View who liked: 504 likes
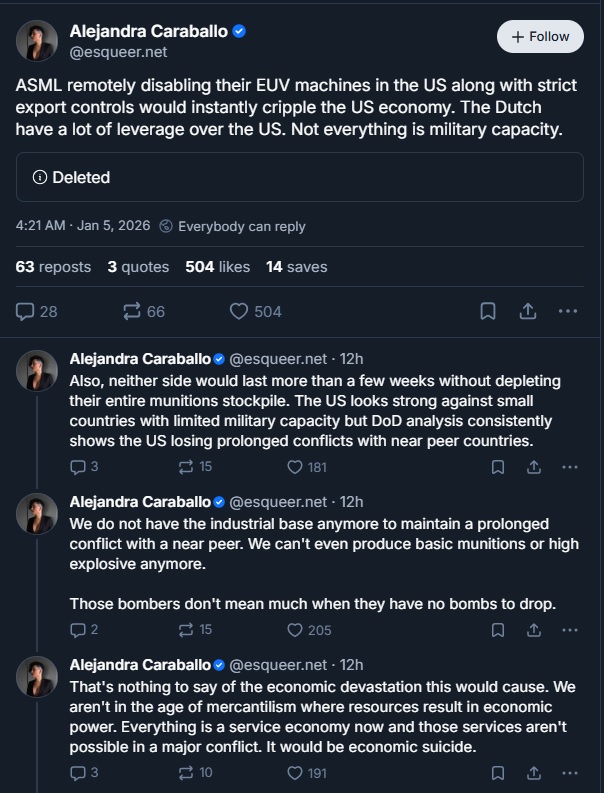604x793 pixels. [x=217, y=267]
